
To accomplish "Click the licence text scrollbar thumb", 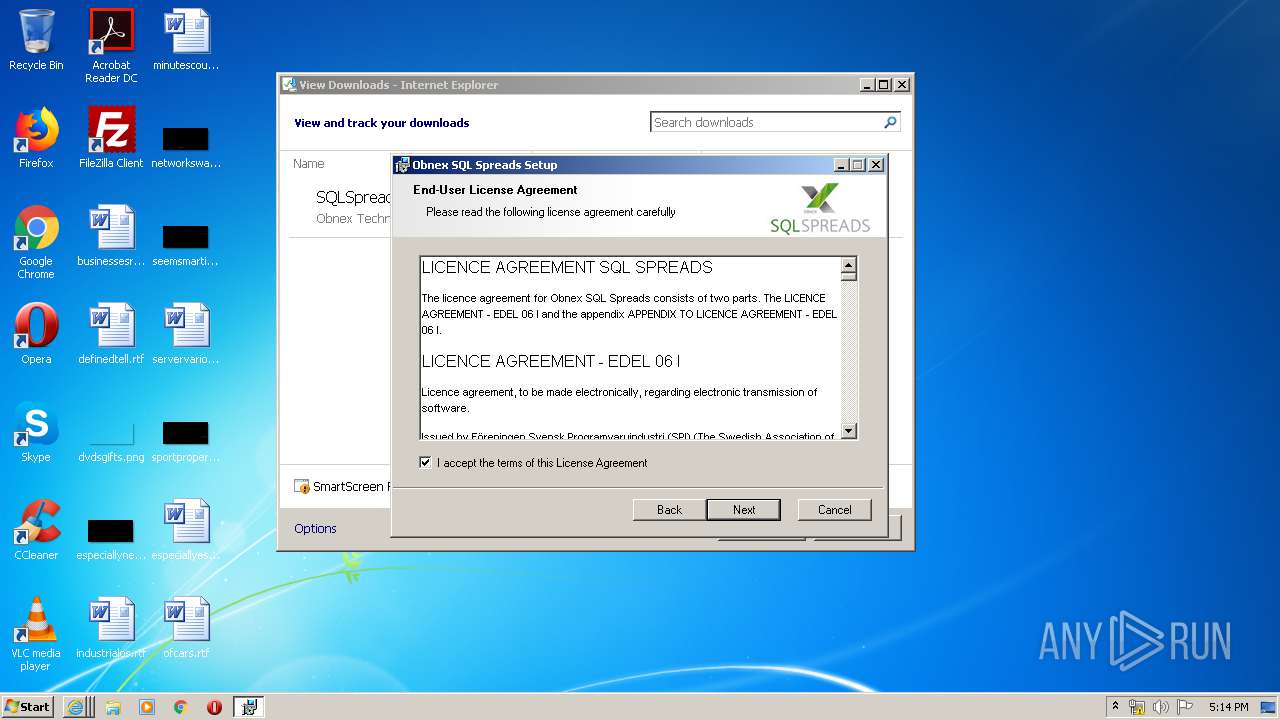I will (849, 277).
